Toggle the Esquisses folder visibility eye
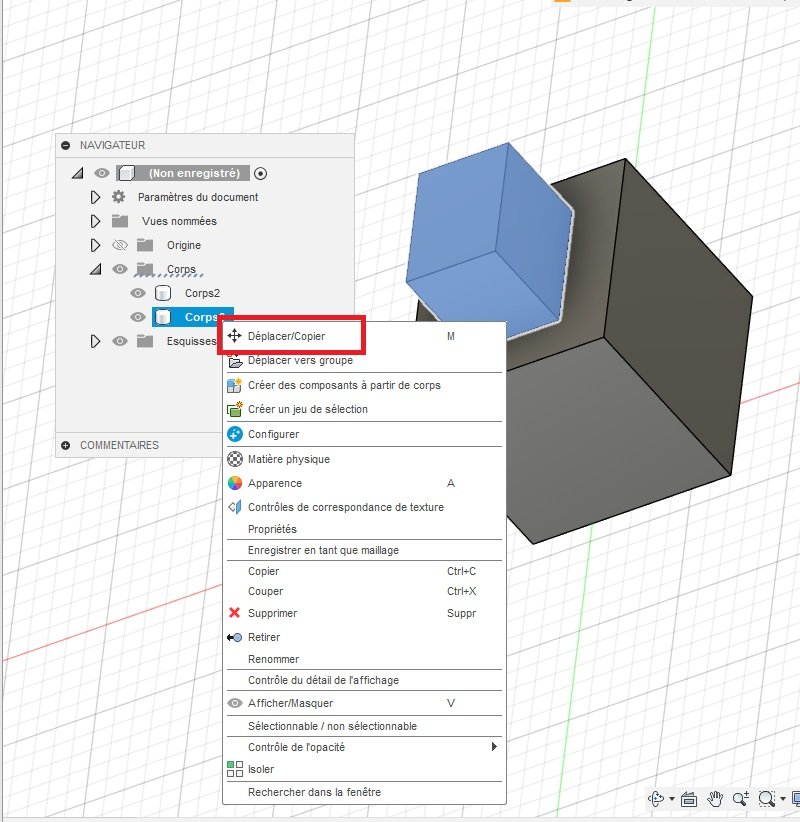The height and width of the screenshot is (822, 800). click(x=120, y=341)
